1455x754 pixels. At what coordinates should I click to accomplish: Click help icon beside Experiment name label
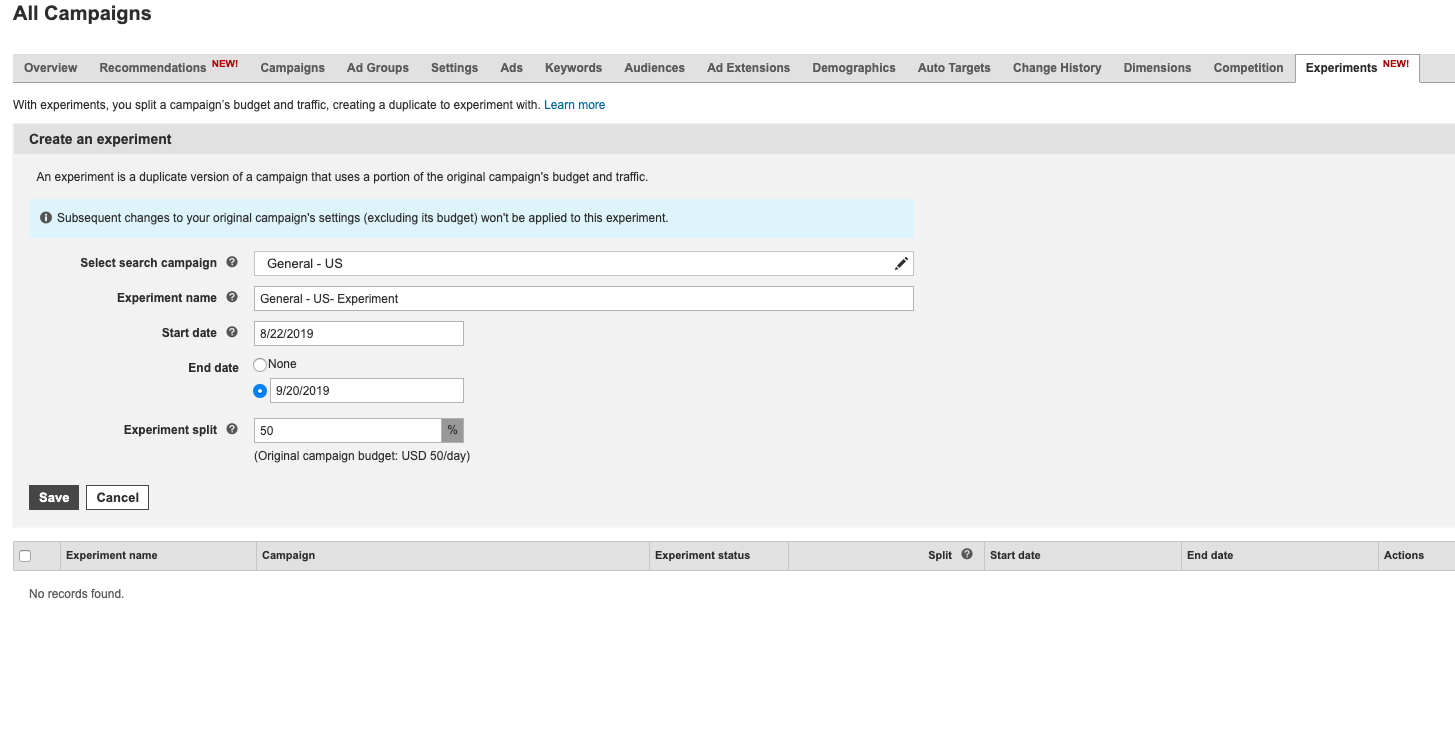click(232, 297)
